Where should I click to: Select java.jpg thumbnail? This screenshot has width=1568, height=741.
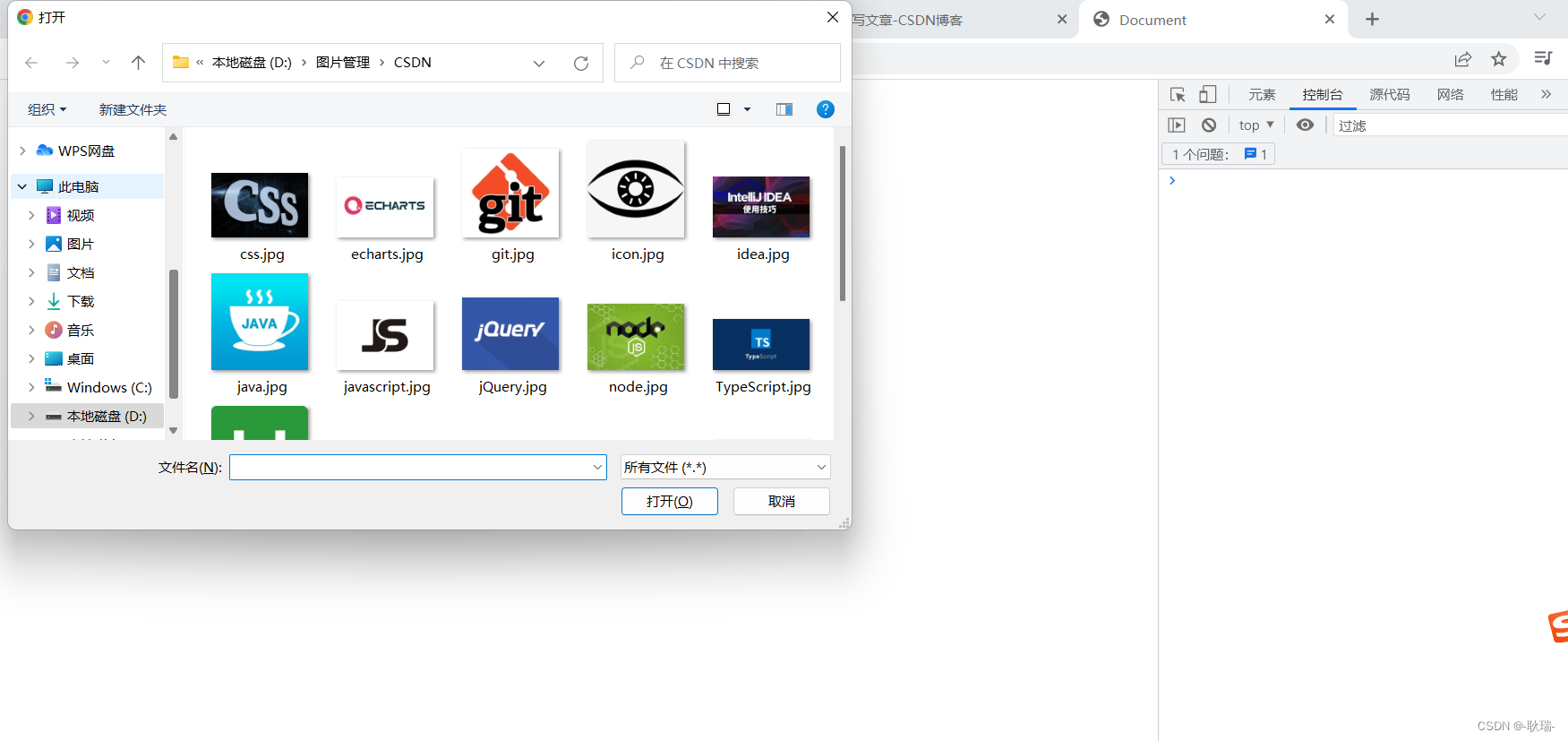point(260,322)
